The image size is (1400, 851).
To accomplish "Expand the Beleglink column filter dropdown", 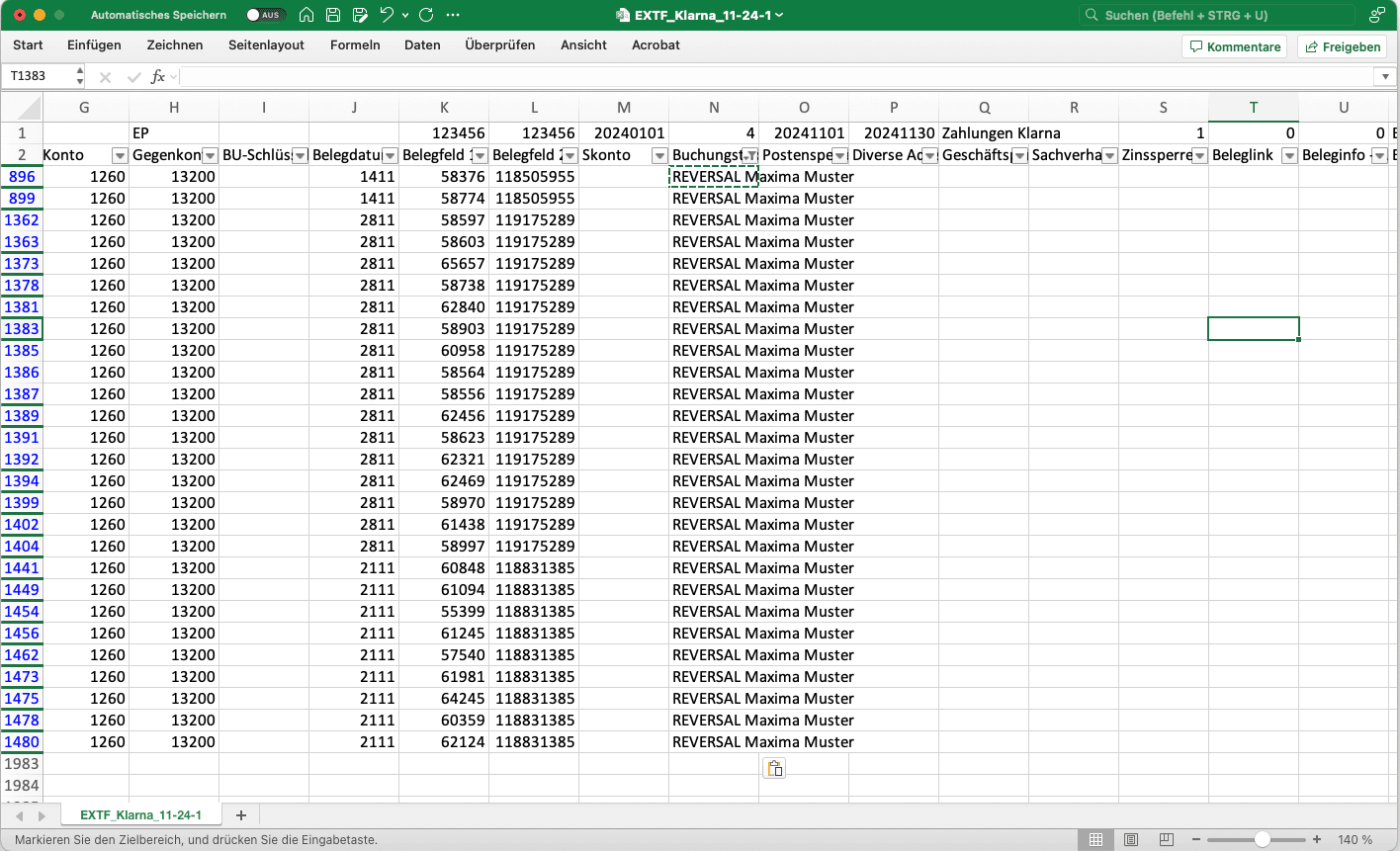I will [1289, 155].
